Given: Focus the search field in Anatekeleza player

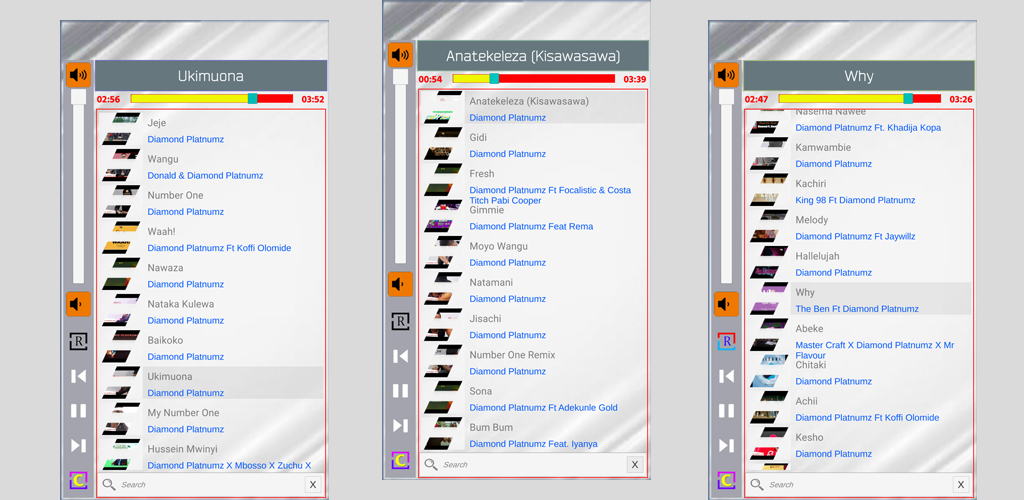Looking at the screenshot, I should click(x=532, y=464).
